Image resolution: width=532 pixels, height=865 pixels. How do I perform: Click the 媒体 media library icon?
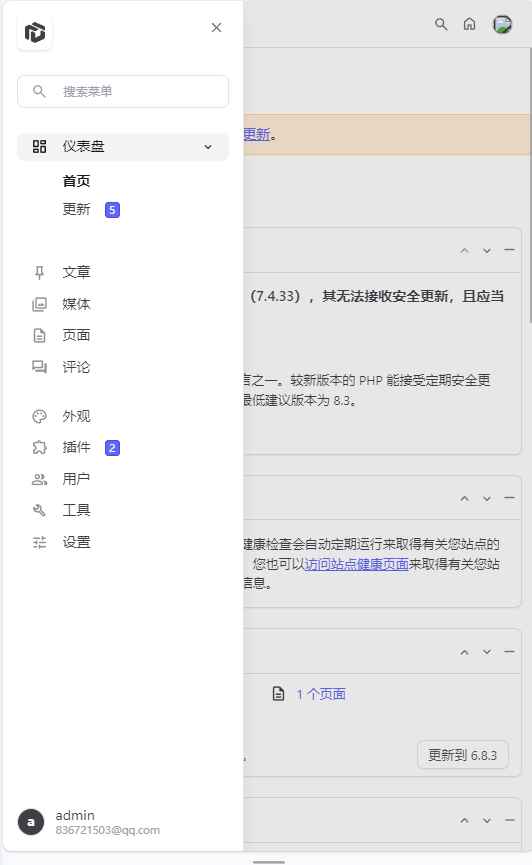pyautogui.click(x=39, y=304)
